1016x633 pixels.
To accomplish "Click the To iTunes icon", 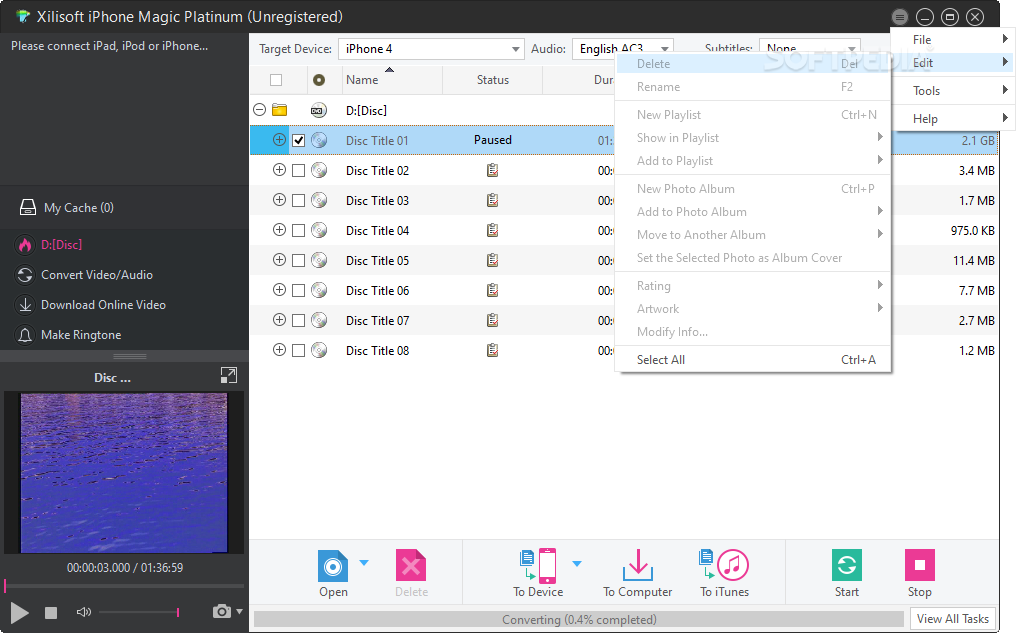I will (724, 566).
